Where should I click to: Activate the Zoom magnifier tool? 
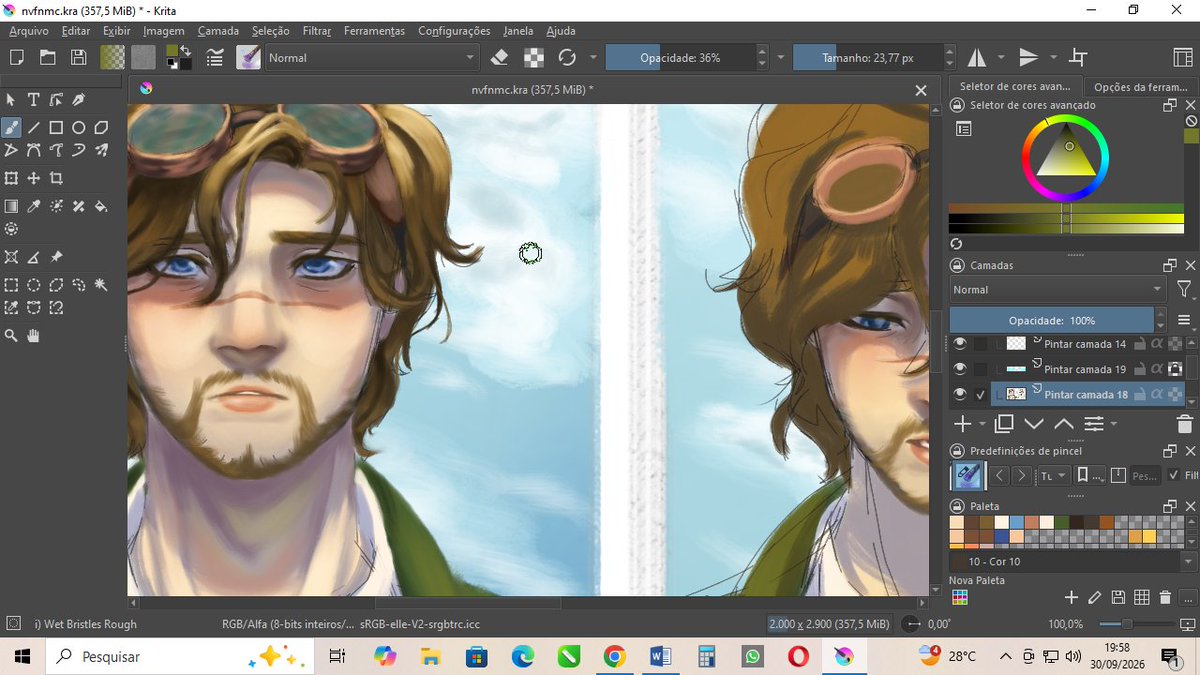11,336
